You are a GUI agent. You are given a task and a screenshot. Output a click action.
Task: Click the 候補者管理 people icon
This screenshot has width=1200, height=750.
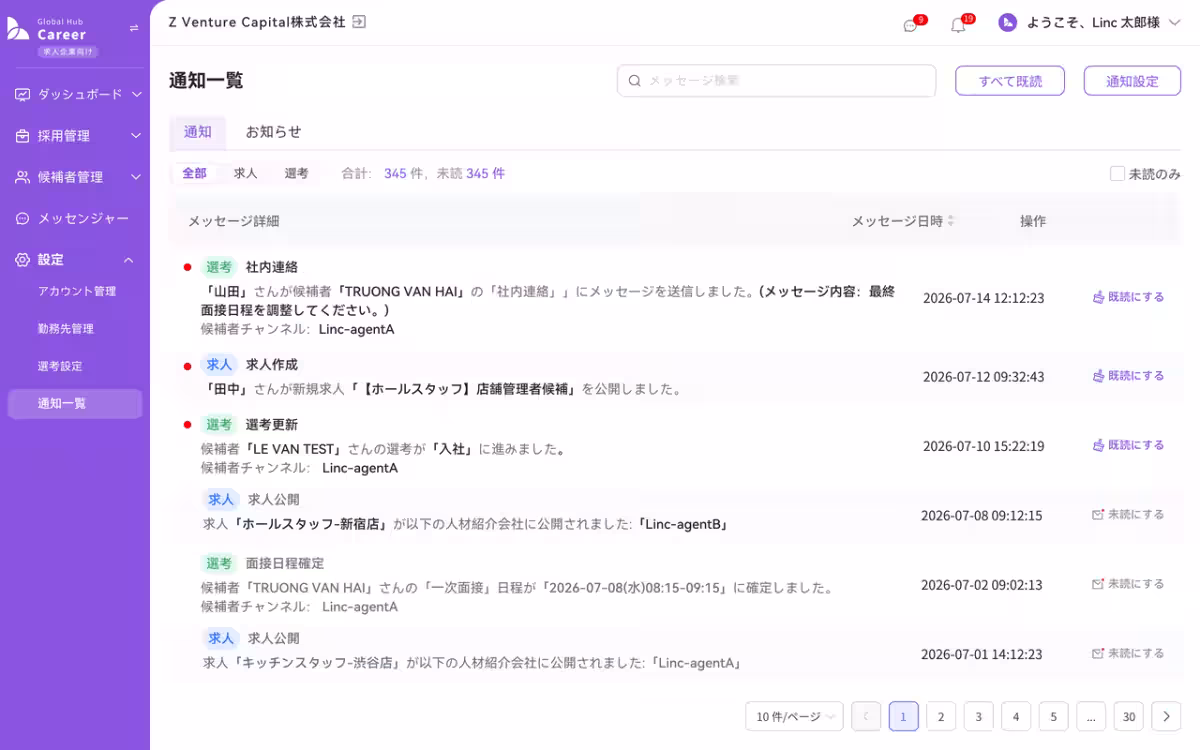[x=22, y=177]
